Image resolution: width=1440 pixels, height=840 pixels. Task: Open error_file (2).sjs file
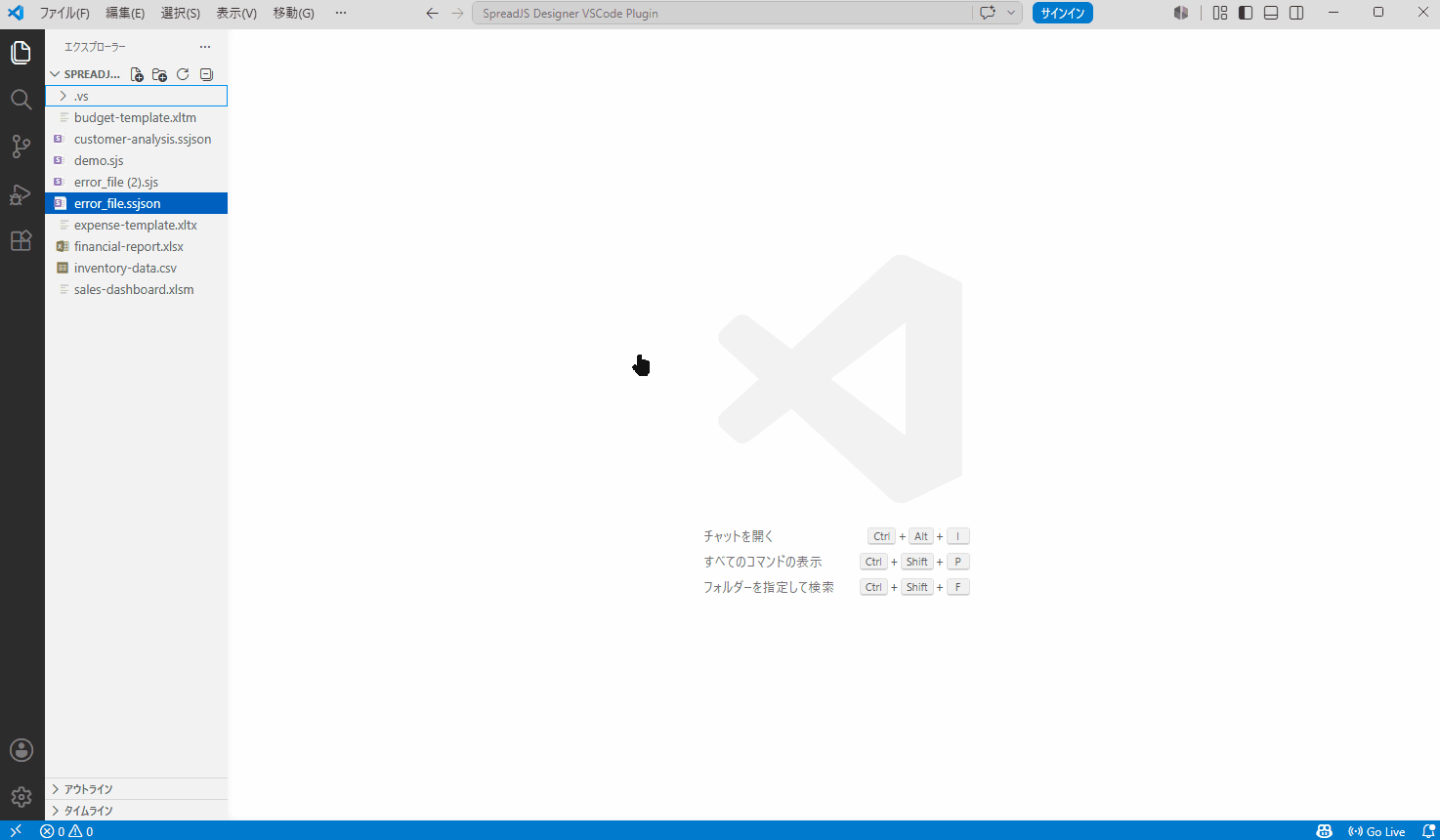click(x=136, y=182)
